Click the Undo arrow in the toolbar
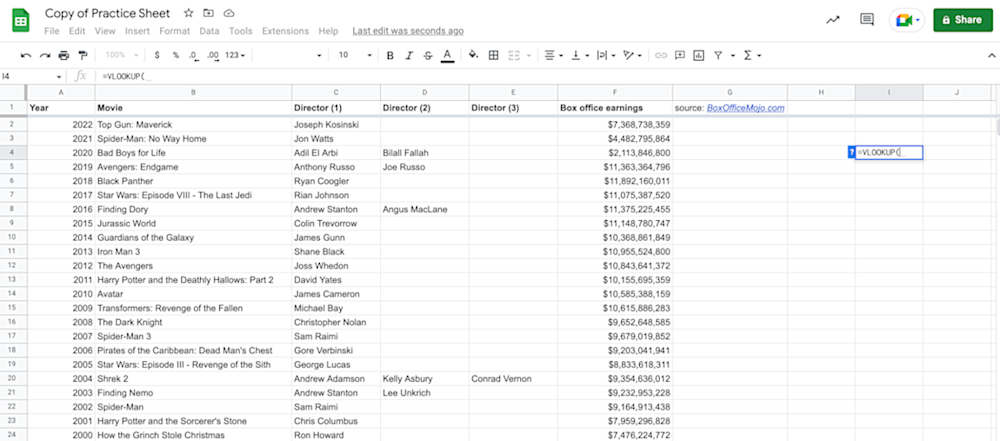 pyautogui.click(x=26, y=56)
